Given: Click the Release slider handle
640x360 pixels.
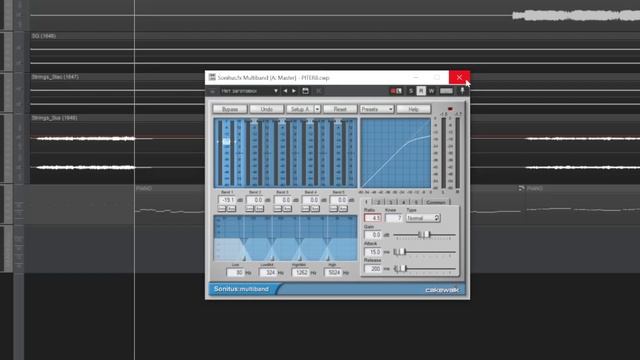Looking at the screenshot, I should pyautogui.click(x=401, y=269).
